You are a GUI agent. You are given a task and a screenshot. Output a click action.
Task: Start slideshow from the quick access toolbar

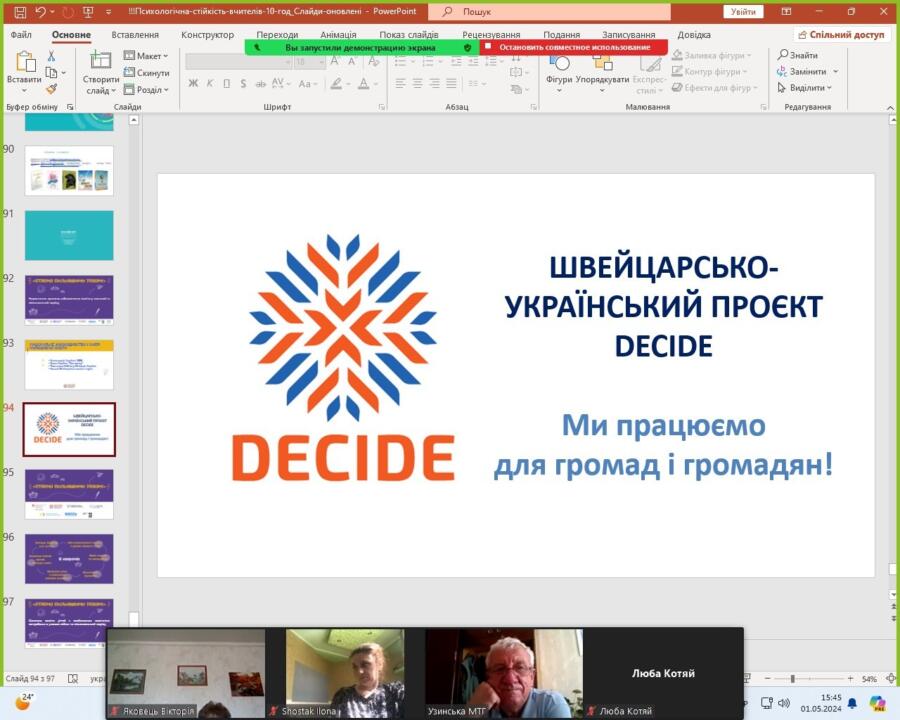pyautogui.click(x=88, y=11)
